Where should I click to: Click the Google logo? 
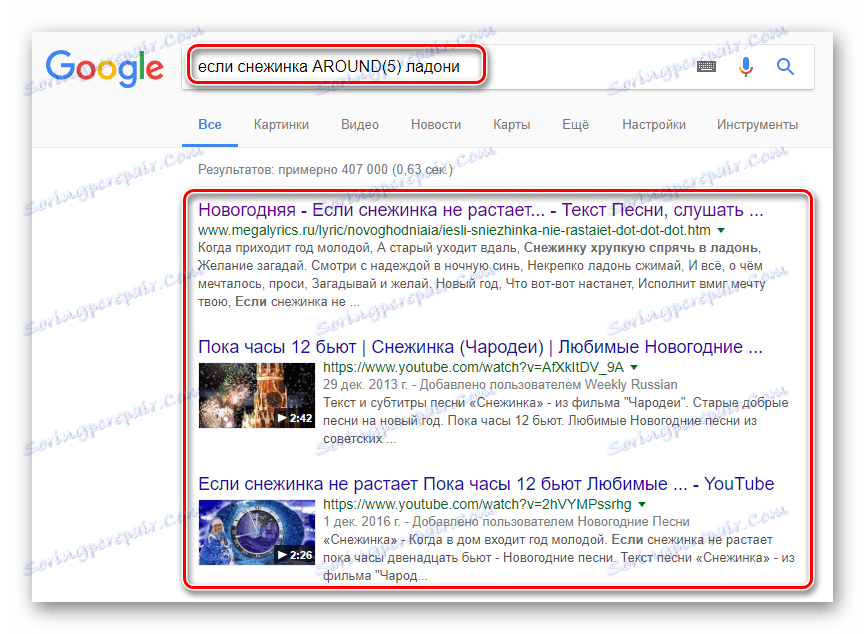point(105,68)
